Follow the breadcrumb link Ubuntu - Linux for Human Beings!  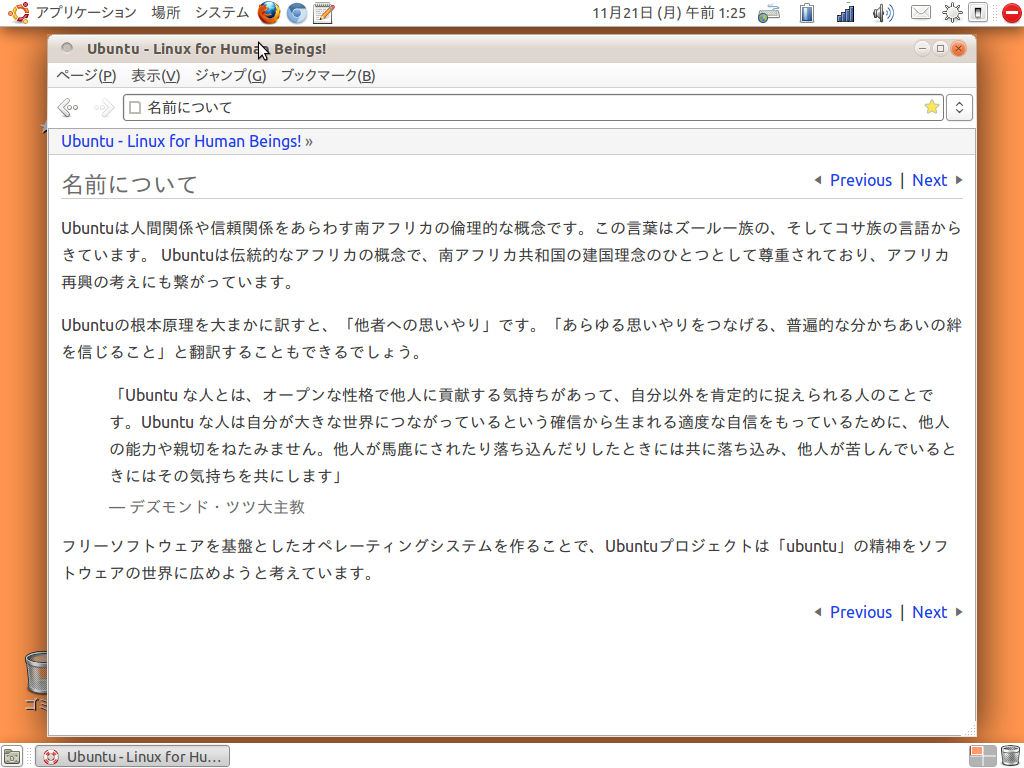point(181,141)
